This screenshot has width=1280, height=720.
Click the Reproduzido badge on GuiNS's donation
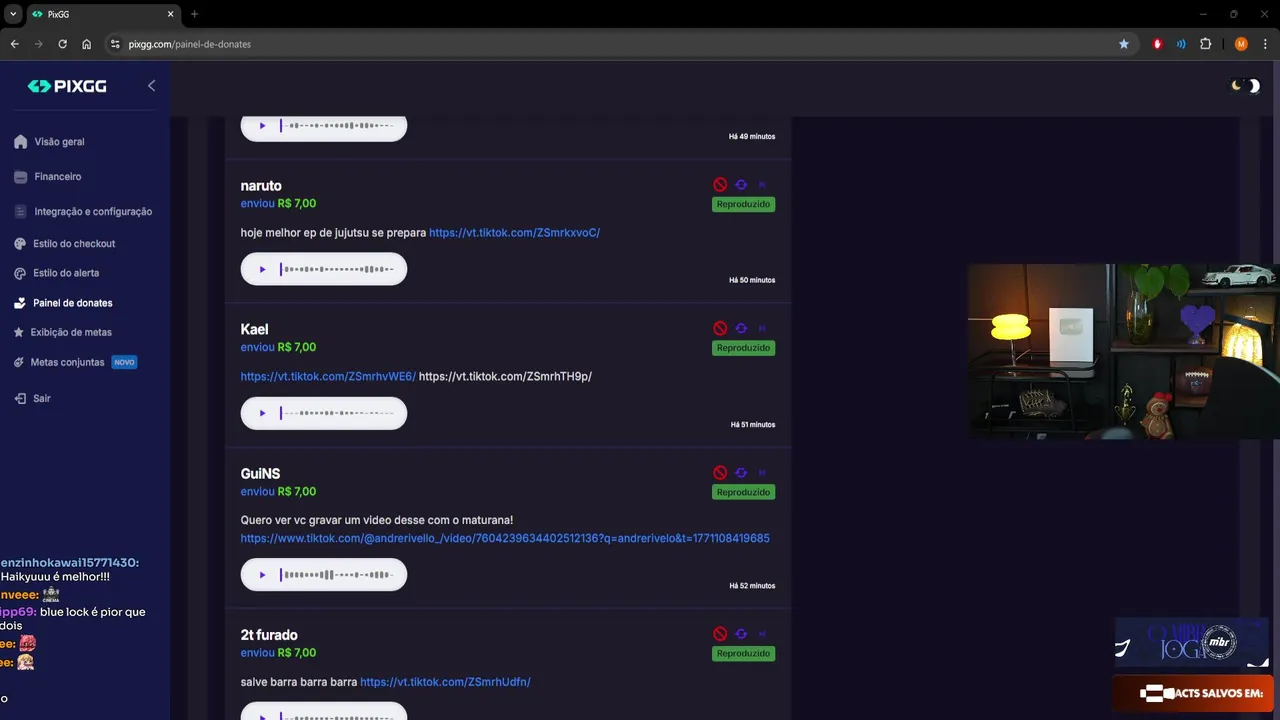pyautogui.click(x=743, y=492)
